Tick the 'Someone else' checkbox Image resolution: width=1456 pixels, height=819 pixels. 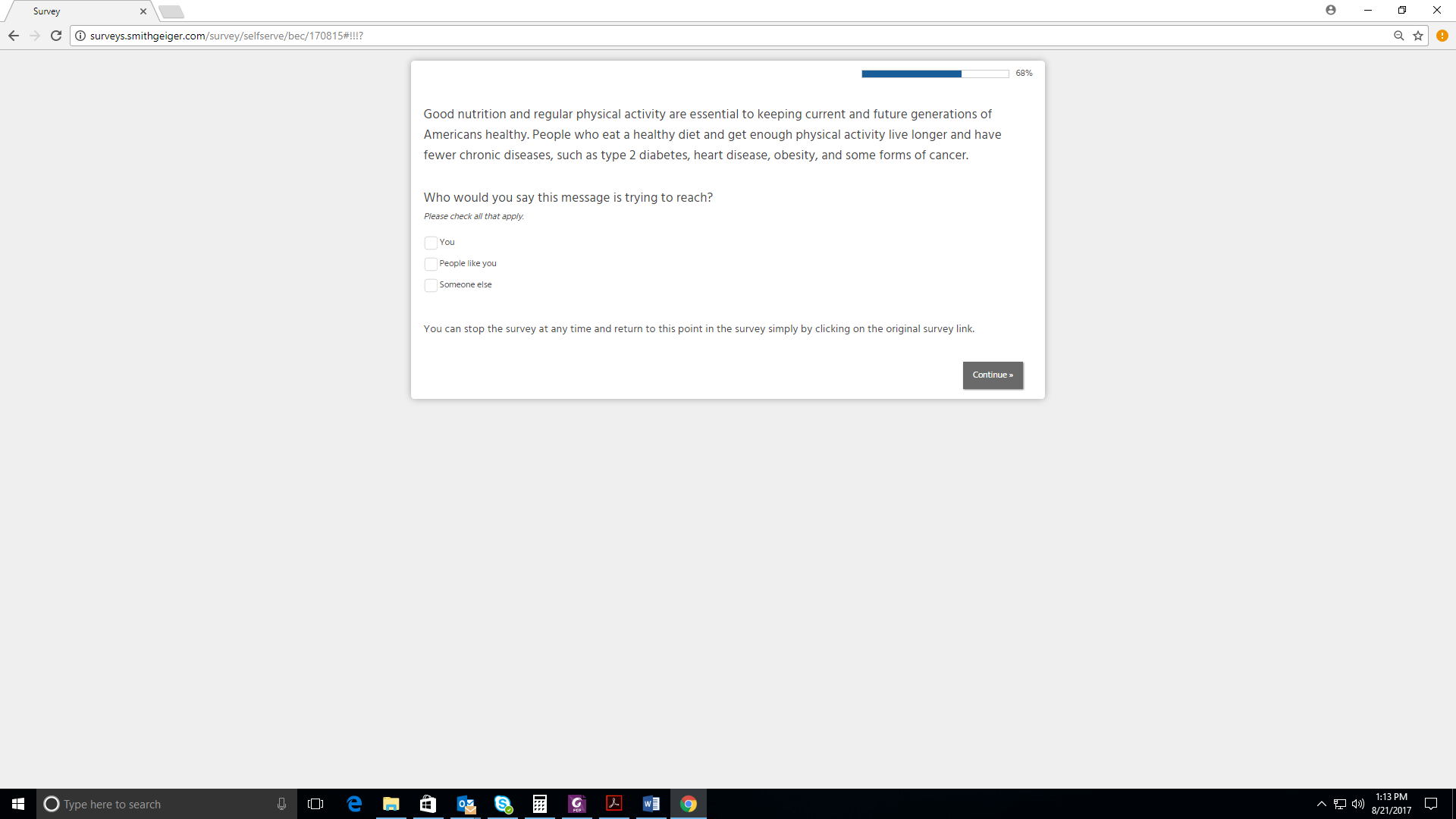tap(431, 286)
